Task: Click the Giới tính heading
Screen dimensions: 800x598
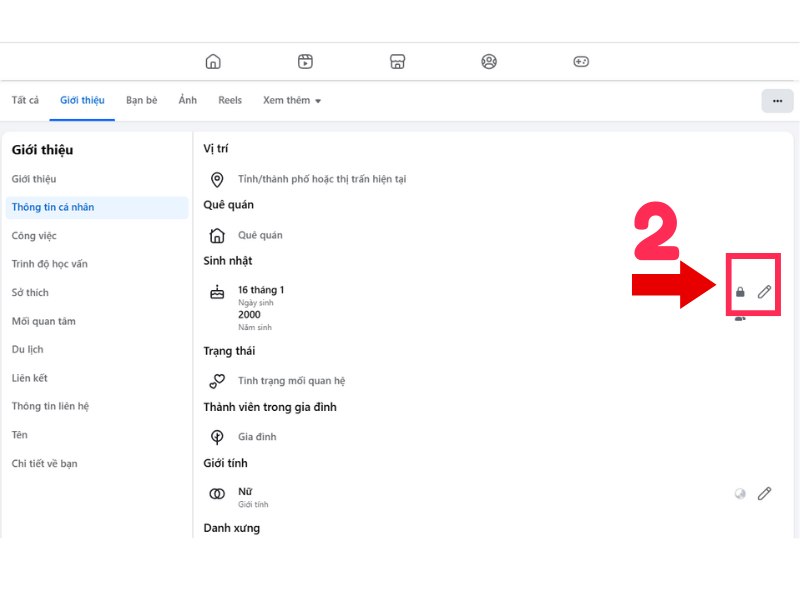Action: pos(225,463)
